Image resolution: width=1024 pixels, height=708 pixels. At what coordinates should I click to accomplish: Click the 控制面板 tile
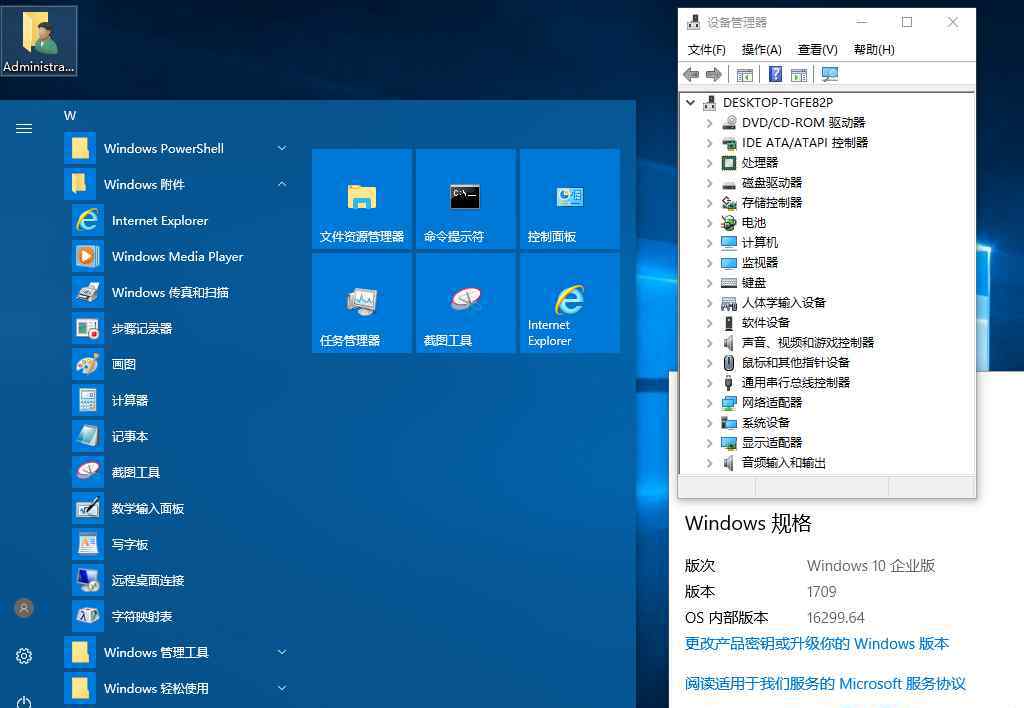[x=569, y=199]
